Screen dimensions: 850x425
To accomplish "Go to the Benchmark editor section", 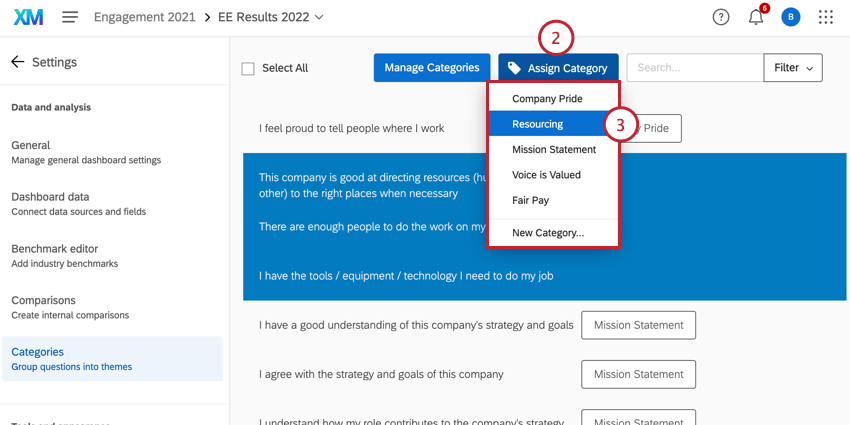I will pos(55,248).
